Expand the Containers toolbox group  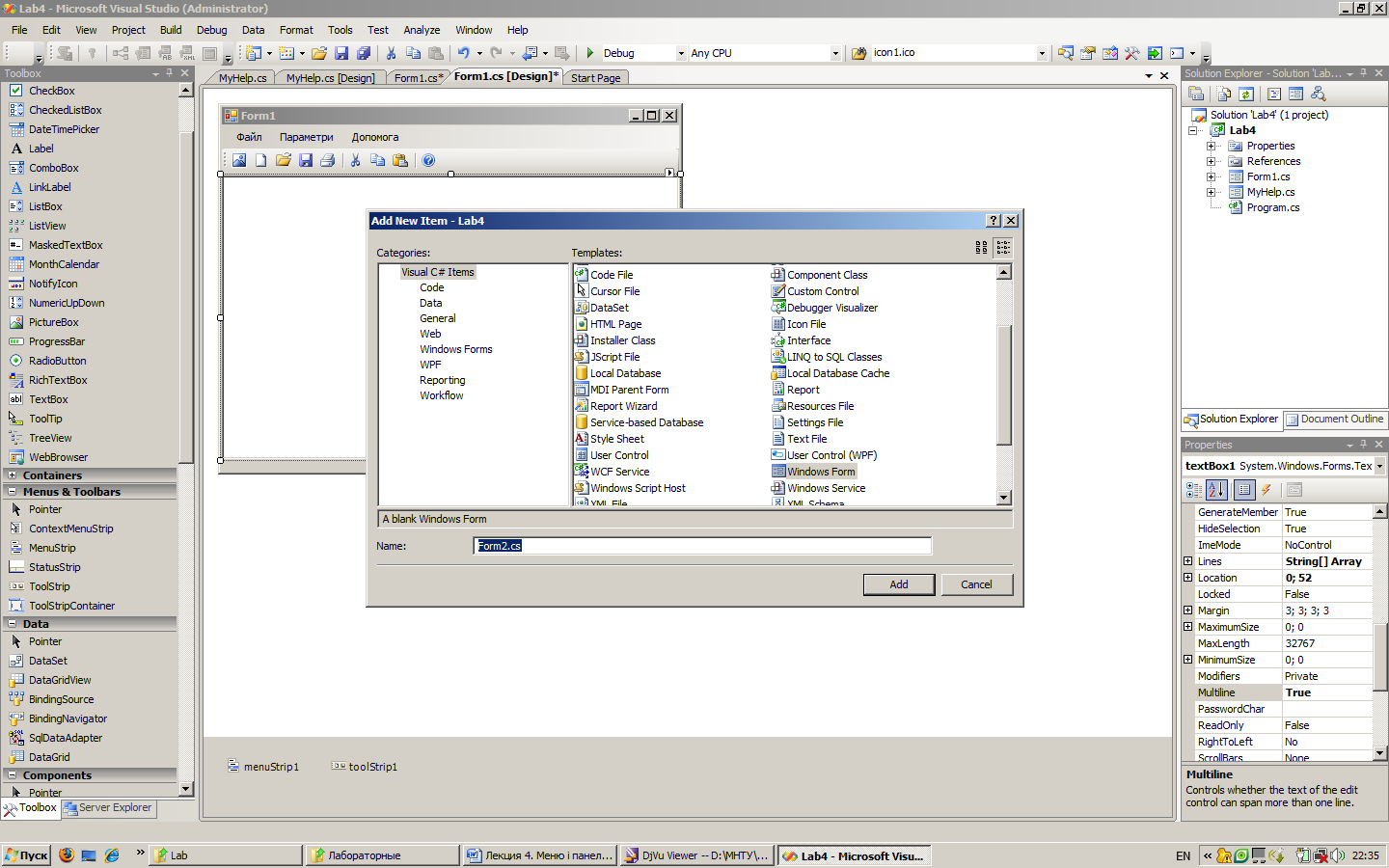point(13,475)
